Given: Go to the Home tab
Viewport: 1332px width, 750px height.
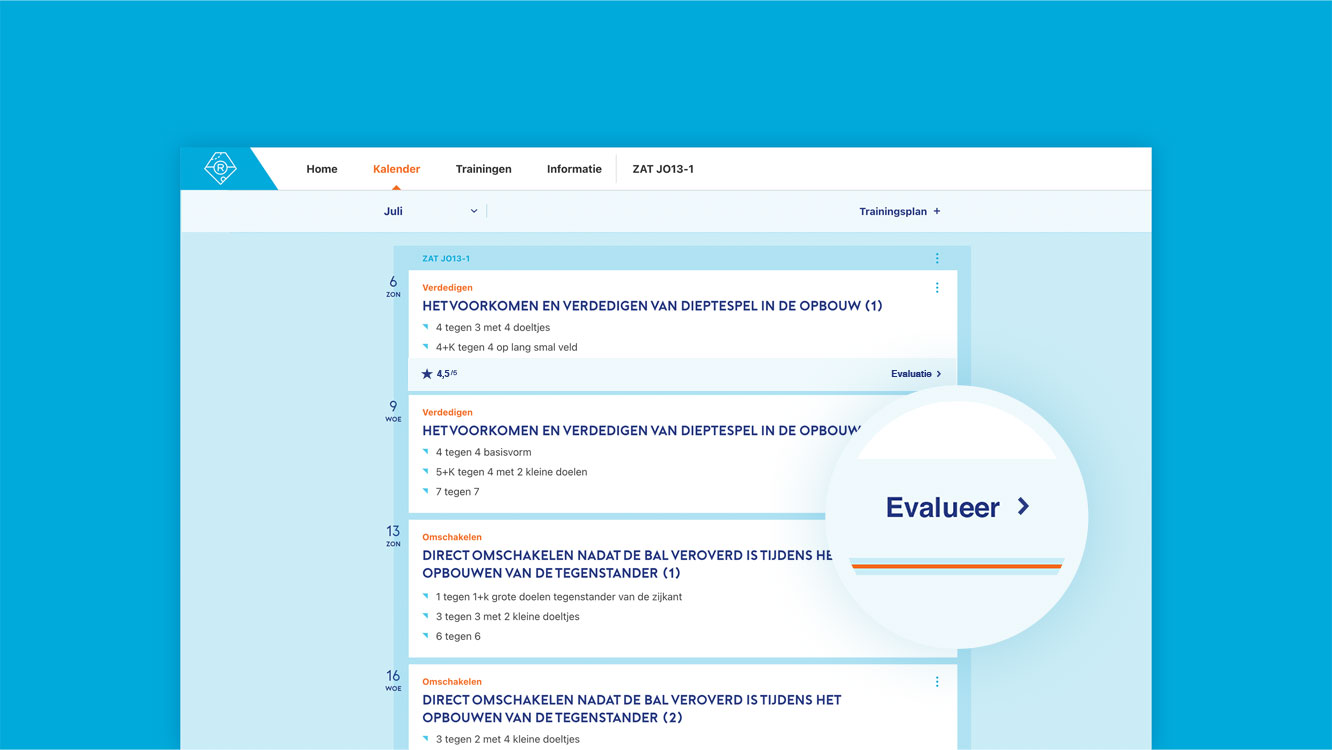Looking at the screenshot, I should point(322,169).
